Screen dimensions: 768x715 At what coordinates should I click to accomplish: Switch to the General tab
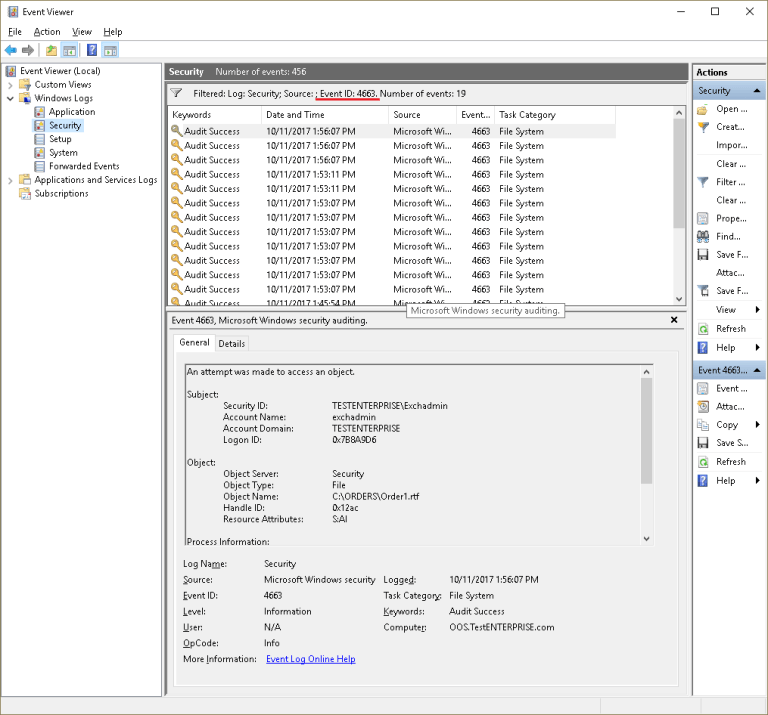click(x=194, y=342)
